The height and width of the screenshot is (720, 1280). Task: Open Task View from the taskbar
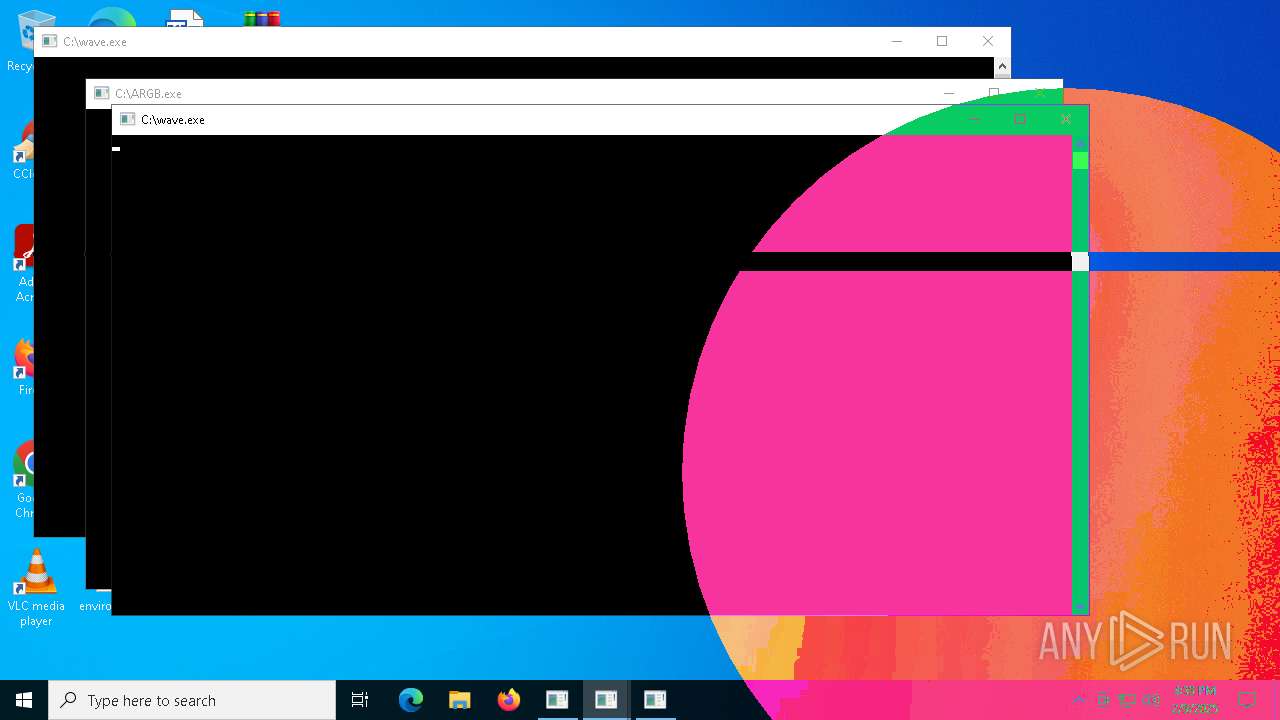click(360, 700)
